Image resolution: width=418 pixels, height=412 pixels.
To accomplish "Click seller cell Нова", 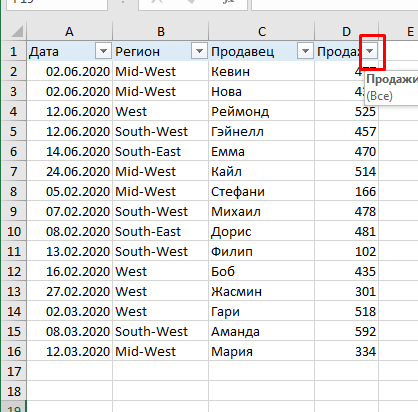I will coord(262,92).
